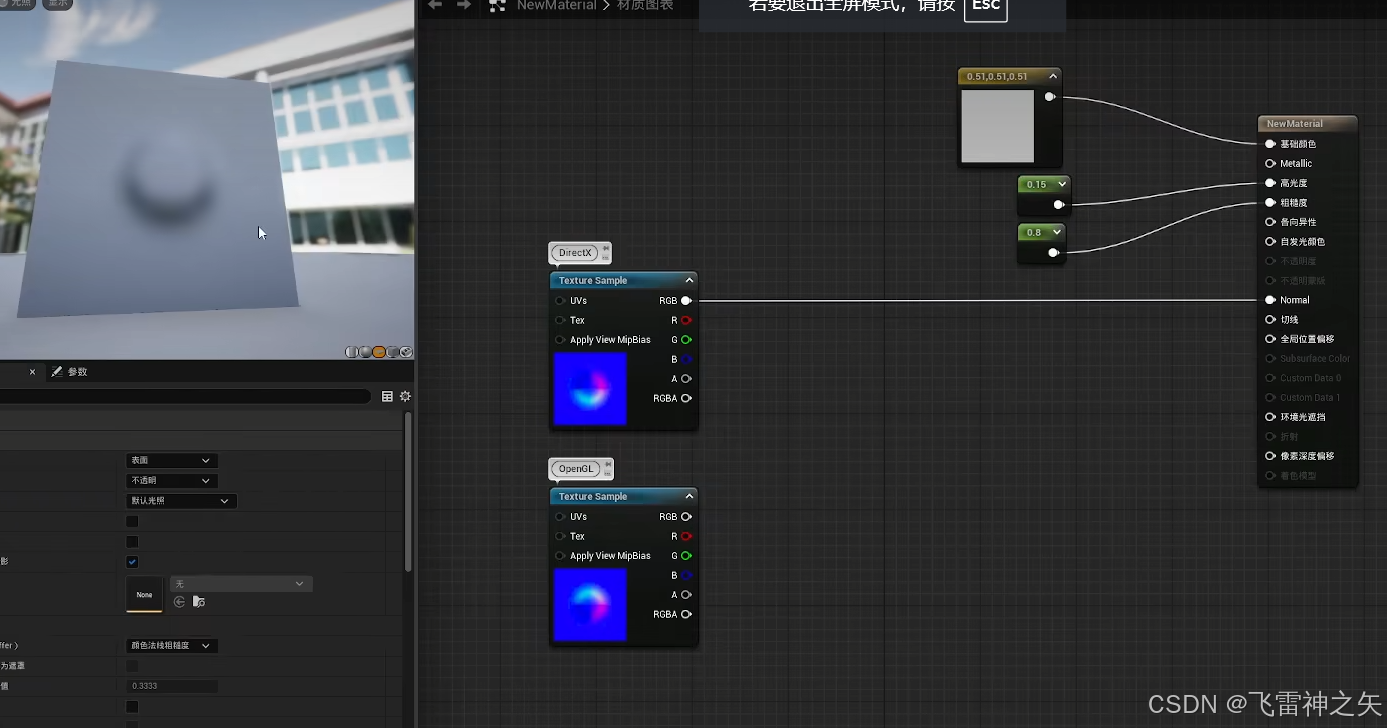This screenshot has height=728, width=1387.
Task: Click the browse-to-asset icon under the None slot
Action: click(198, 602)
